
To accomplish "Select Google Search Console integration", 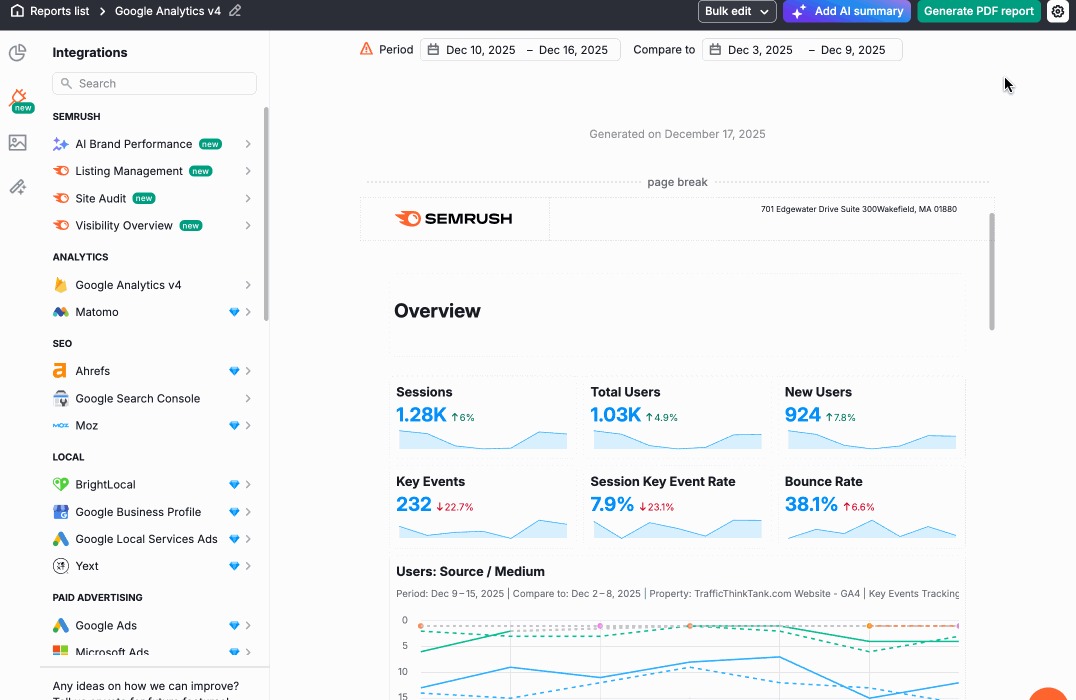I will pos(137,398).
